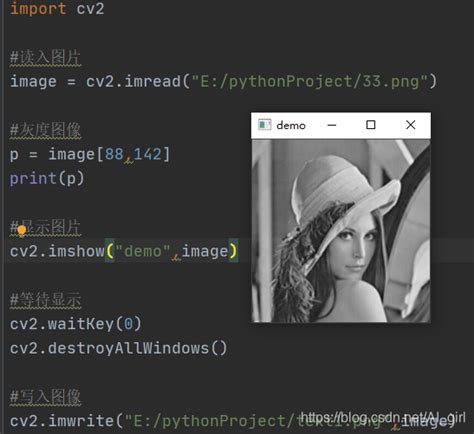This screenshot has width=474, height=434.
Task: Click the cv2.waitKey(0) line
Action: pyautogui.click(x=76, y=324)
